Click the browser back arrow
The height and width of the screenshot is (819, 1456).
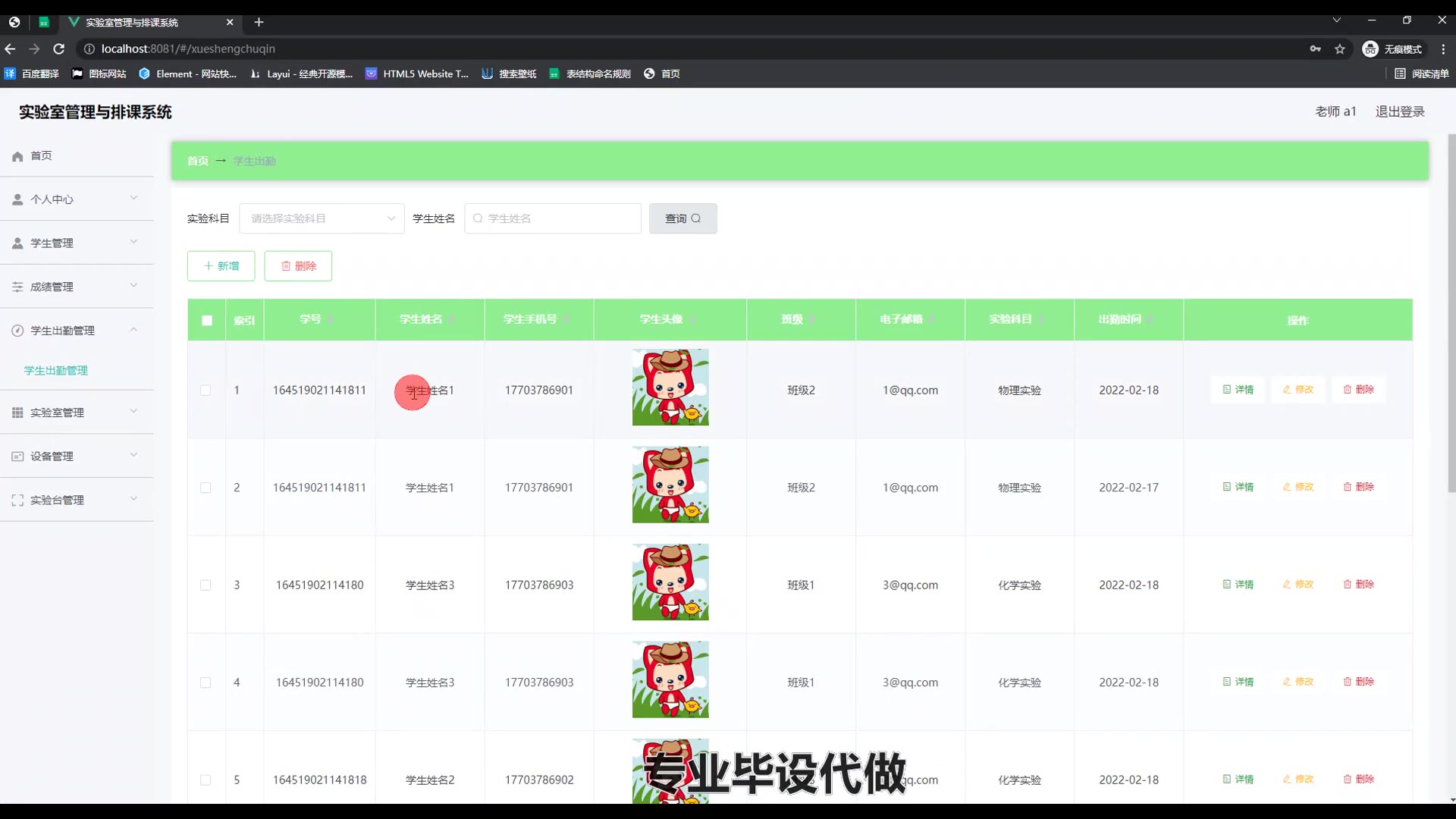pos(10,49)
